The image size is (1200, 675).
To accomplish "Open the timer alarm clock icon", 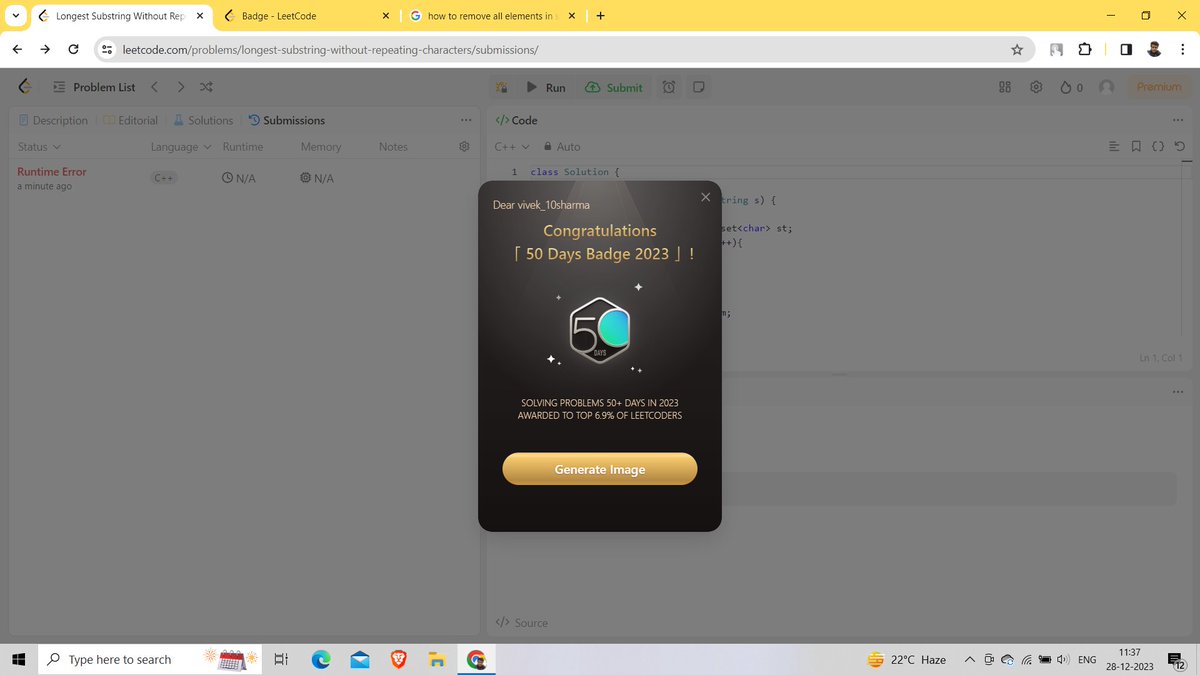I will point(669,87).
